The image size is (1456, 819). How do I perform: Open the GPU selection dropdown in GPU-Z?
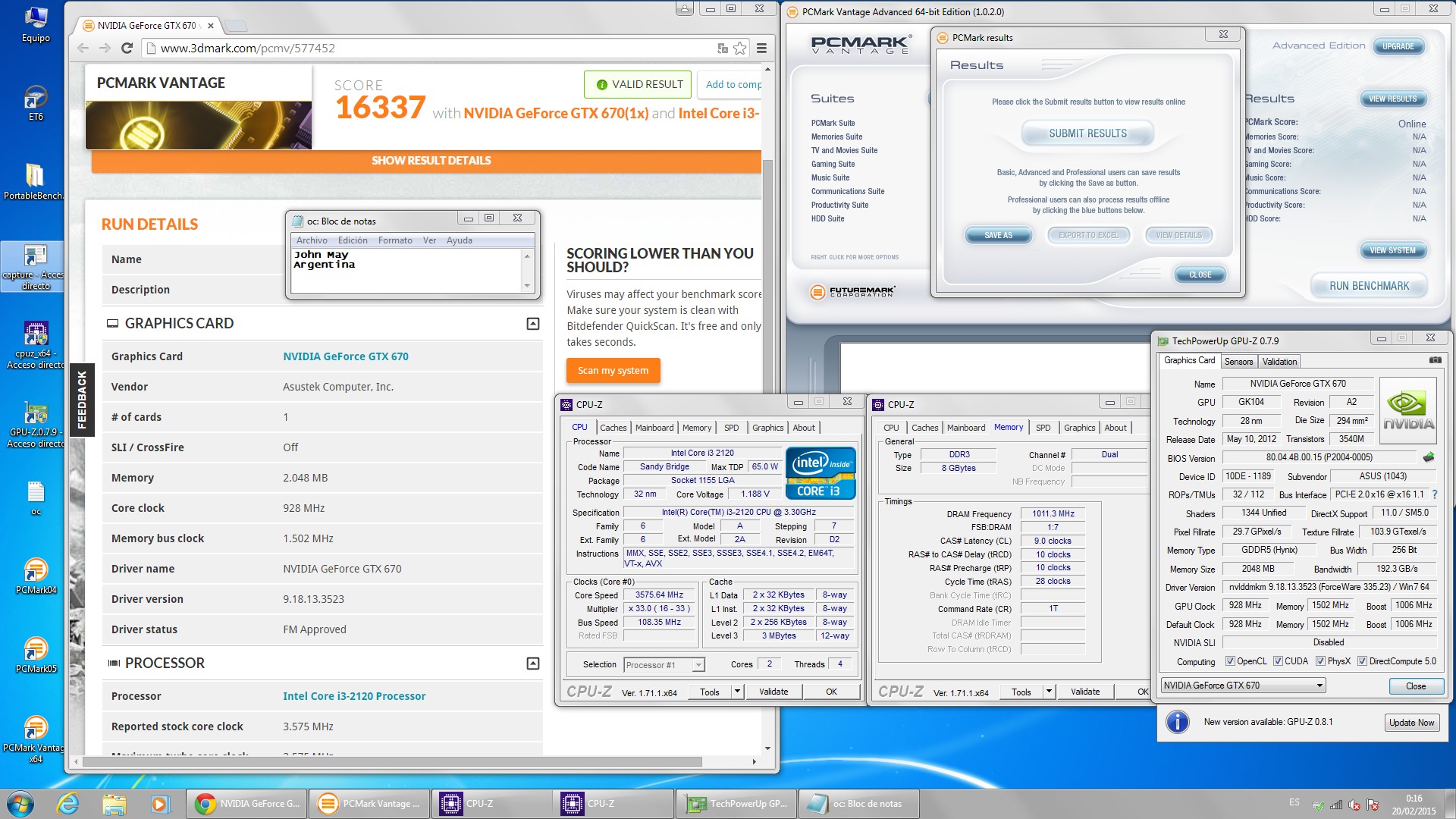(x=1243, y=686)
